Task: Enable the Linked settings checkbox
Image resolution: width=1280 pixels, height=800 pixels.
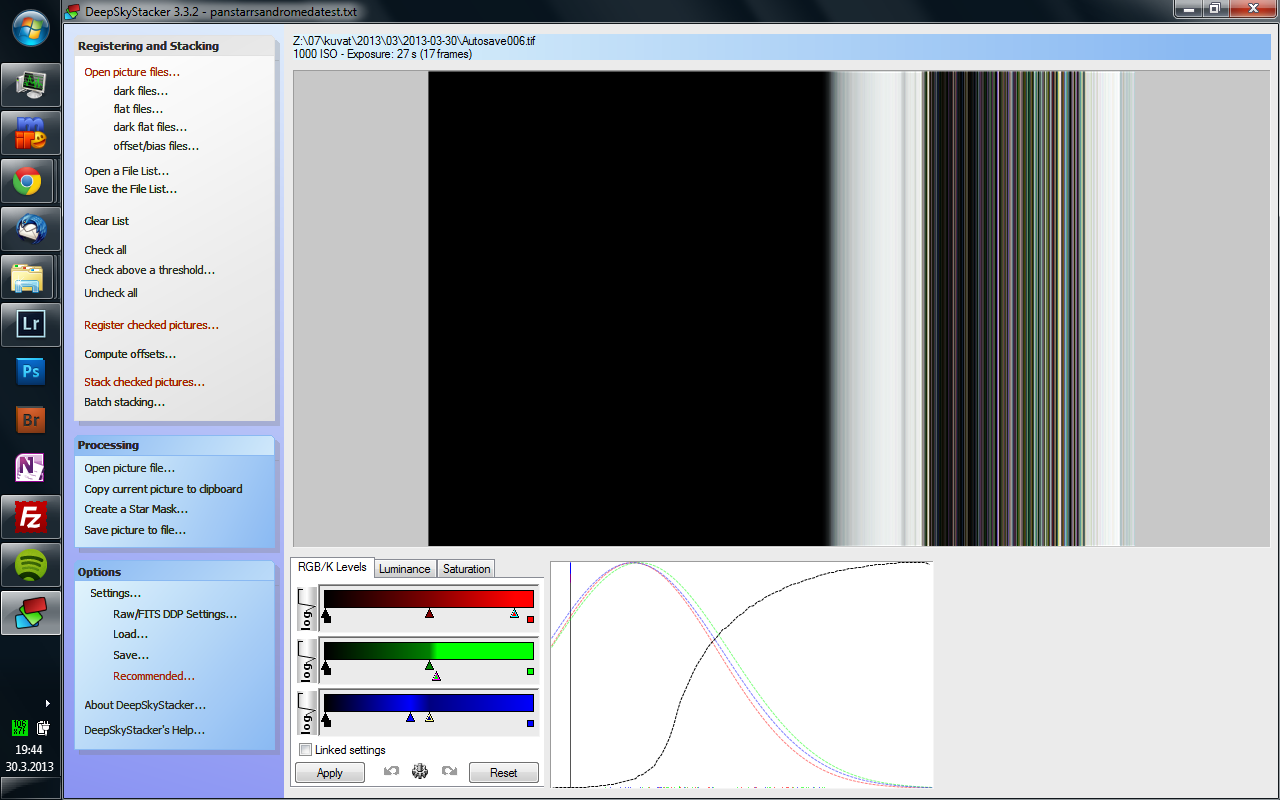Action: [x=305, y=749]
